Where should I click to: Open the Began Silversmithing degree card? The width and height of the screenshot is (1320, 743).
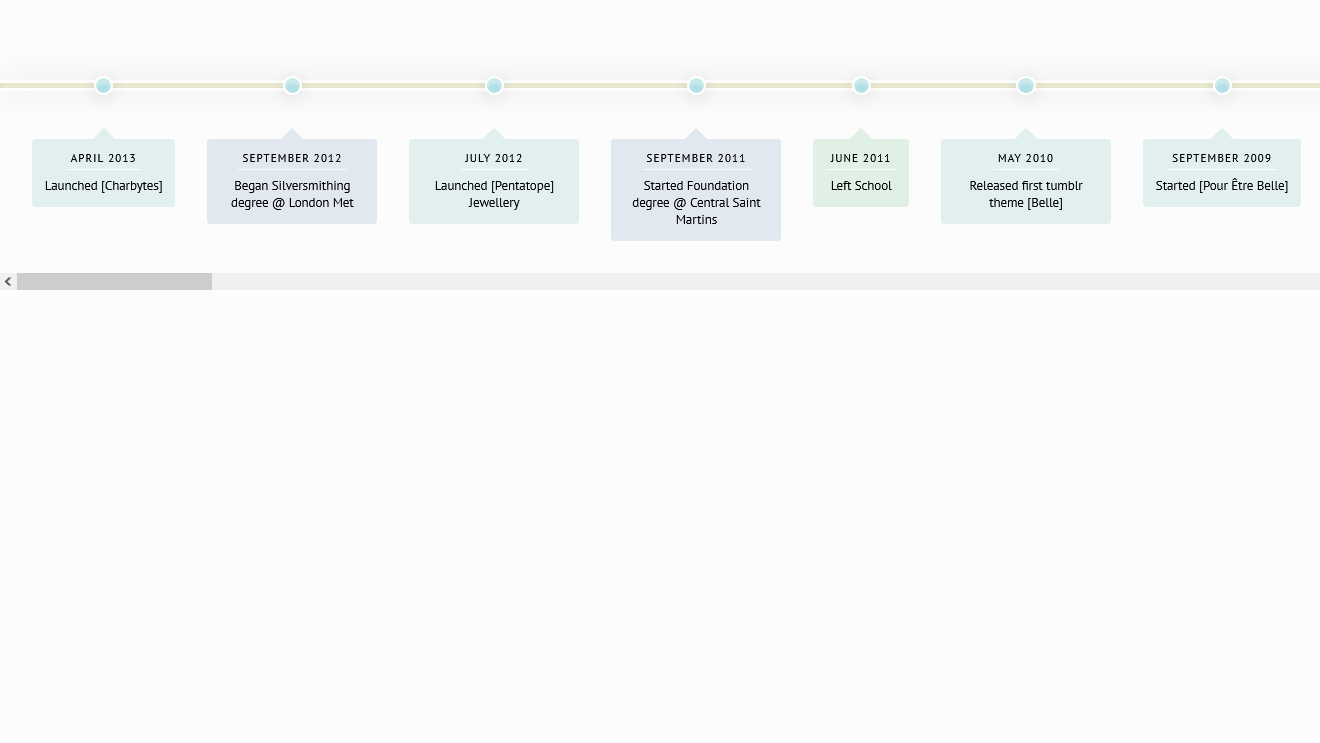pos(292,181)
